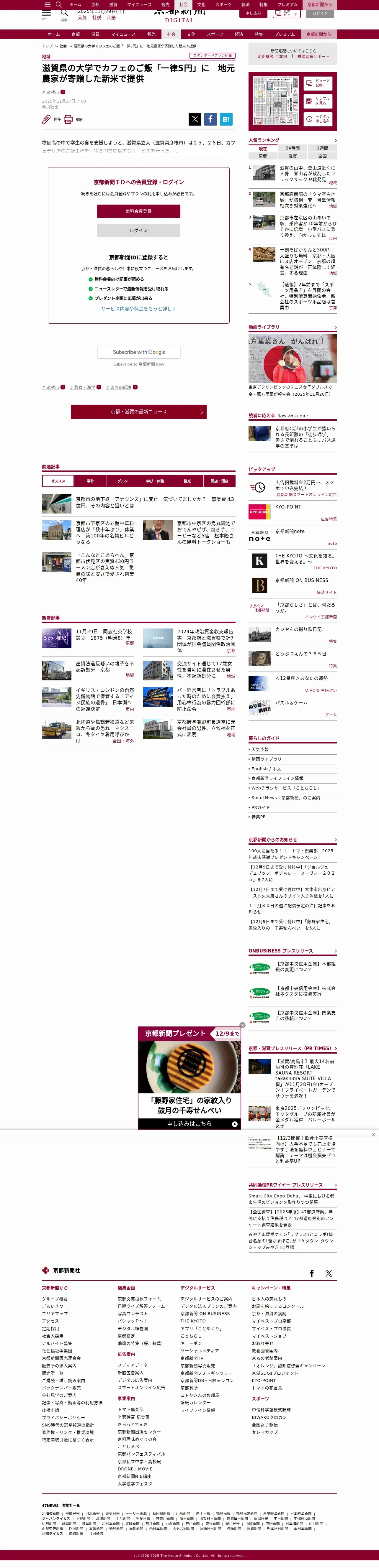
Task: Click the gray ログイン button in login box
Action: point(138,230)
